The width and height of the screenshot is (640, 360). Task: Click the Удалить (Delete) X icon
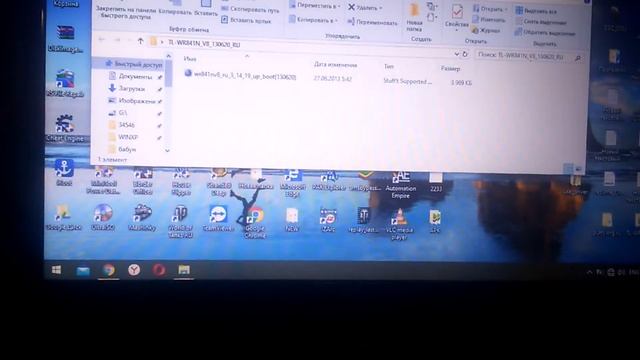coord(351,7)
